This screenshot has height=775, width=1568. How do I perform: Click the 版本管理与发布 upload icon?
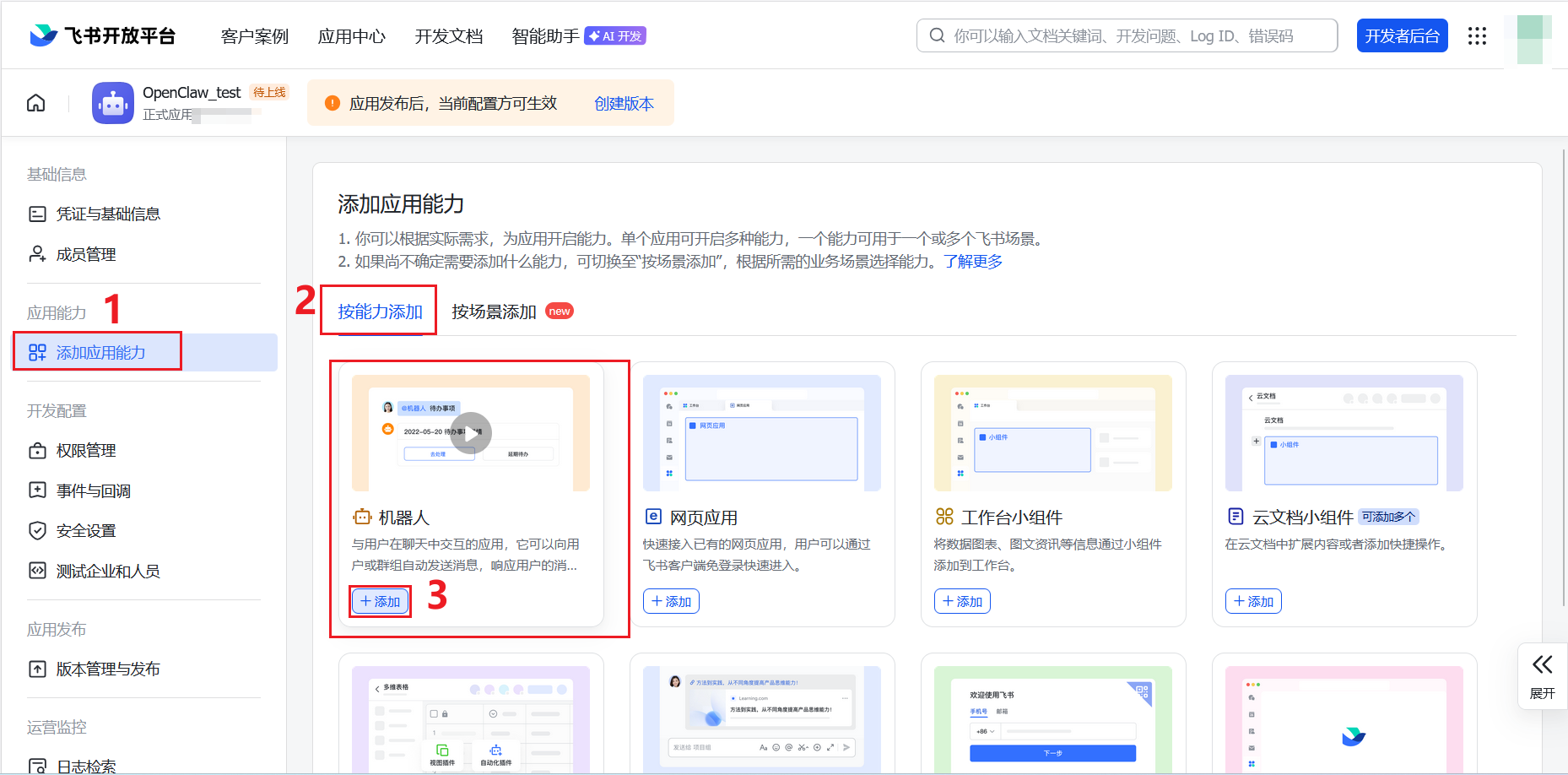click(37, 669)
